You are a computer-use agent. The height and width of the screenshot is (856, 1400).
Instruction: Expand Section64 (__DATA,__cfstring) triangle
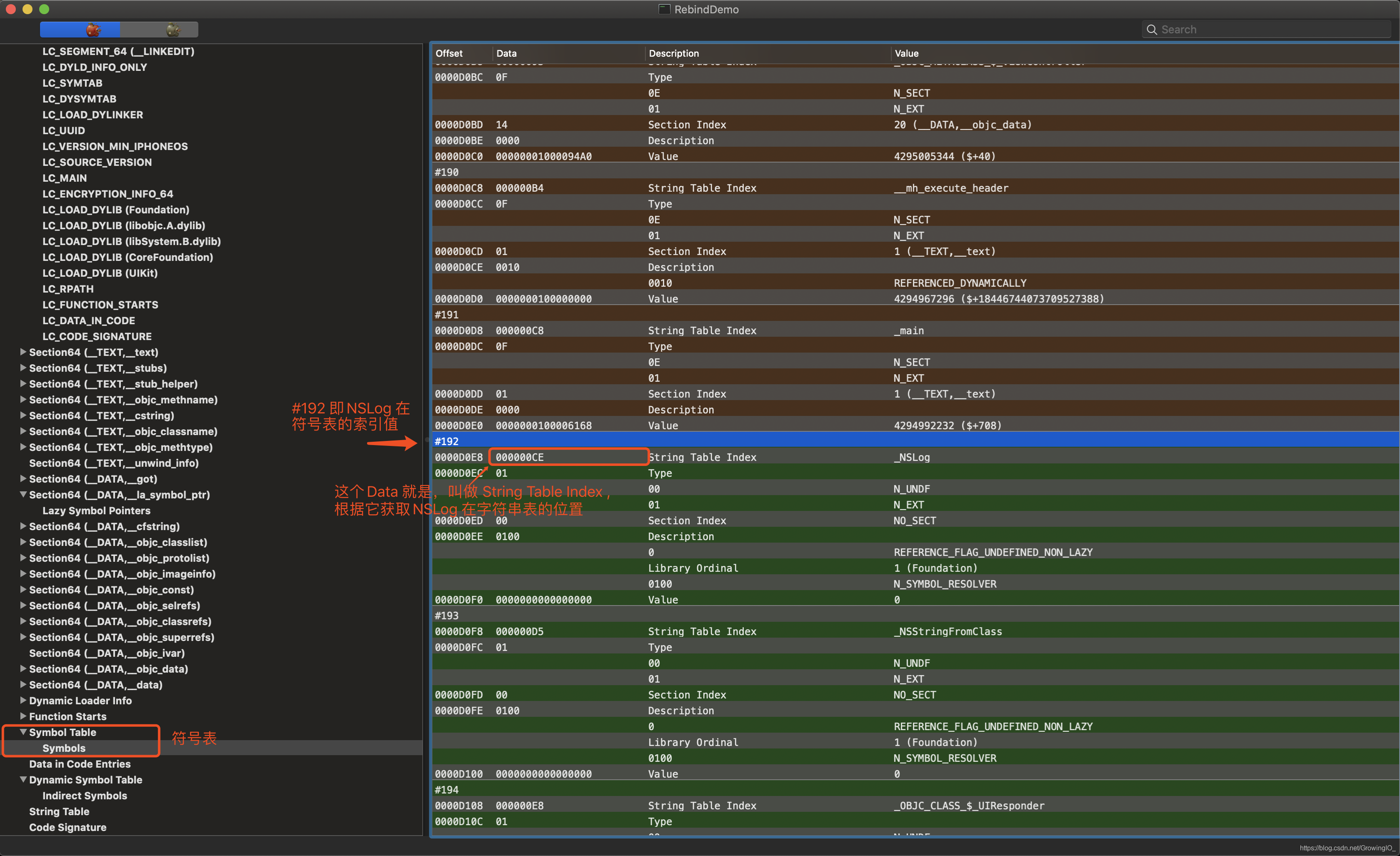23,526
